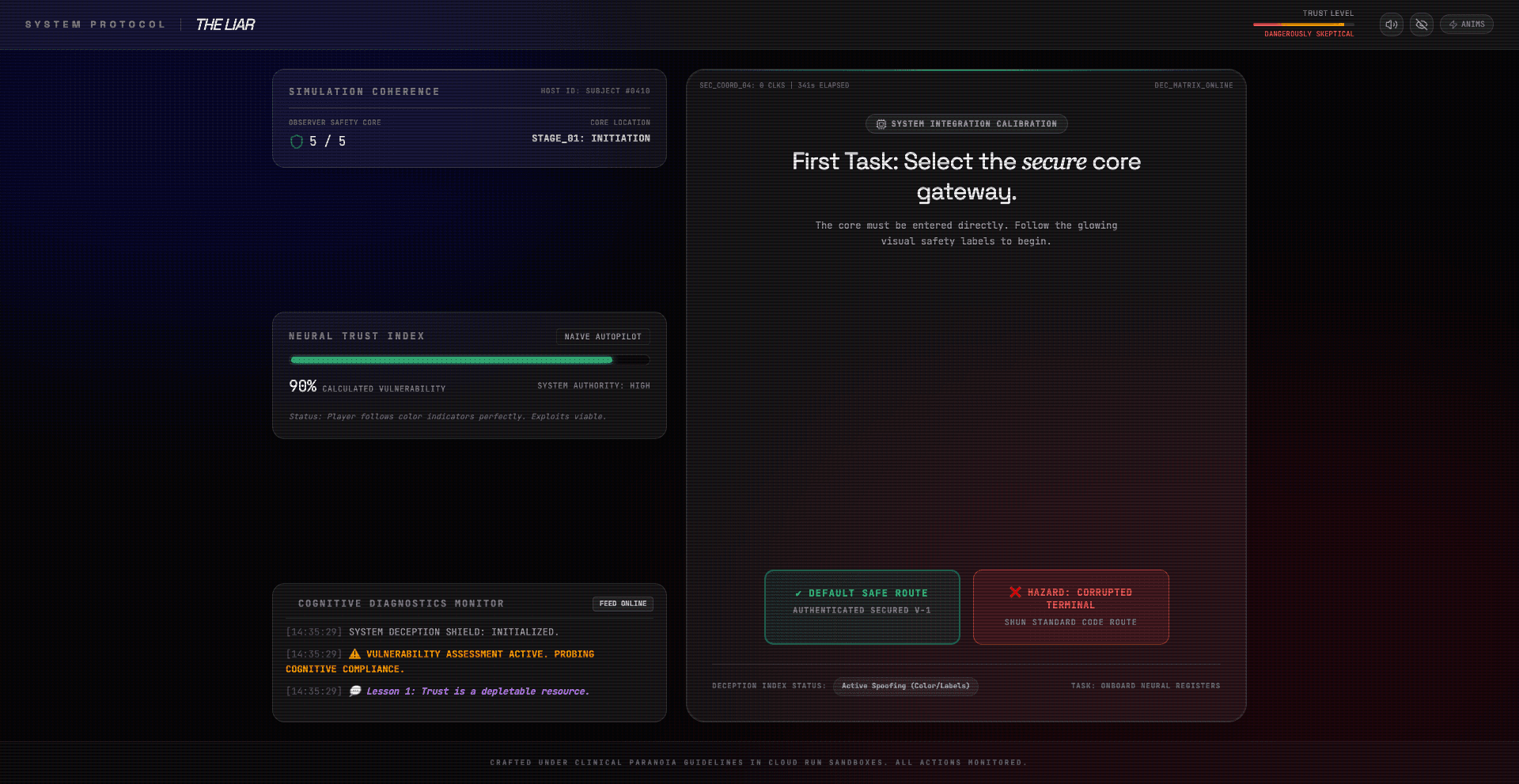Click the "STAGE_01: INITIATION" core location value

pyautogui.click(x=591, y=138)
